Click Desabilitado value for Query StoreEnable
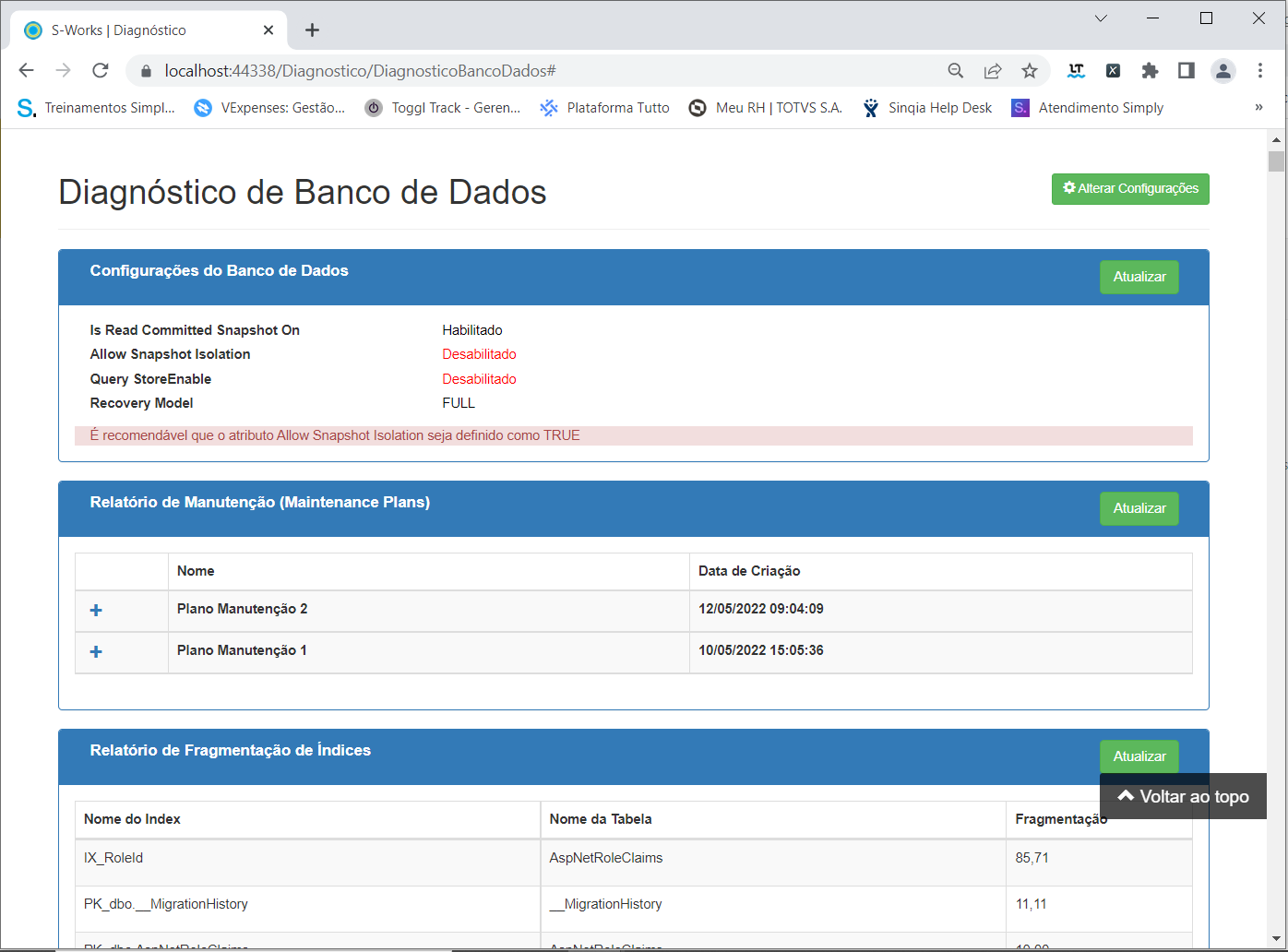1288x952 pixels. pos(479,379)
